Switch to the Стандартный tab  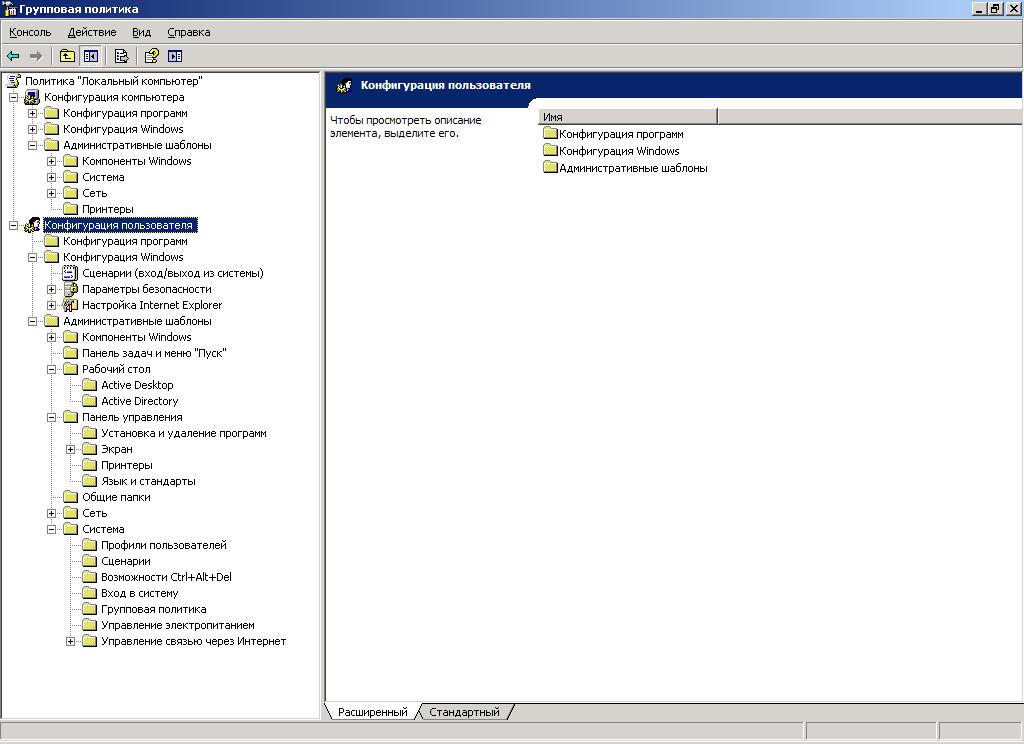(464, 712)
